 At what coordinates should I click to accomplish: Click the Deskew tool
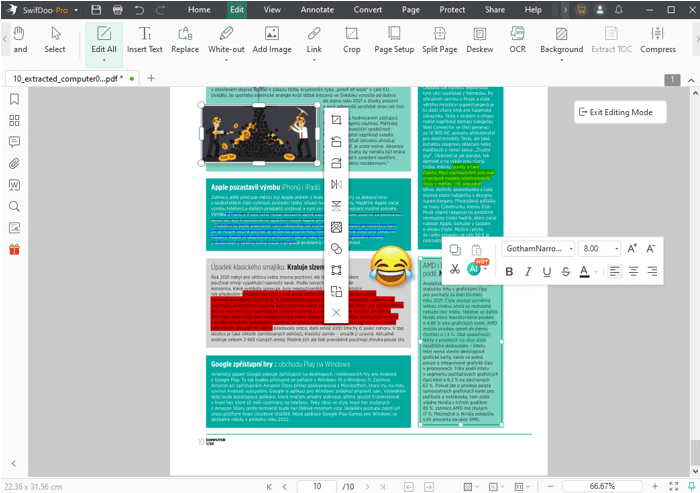click(x=480, y=40)
